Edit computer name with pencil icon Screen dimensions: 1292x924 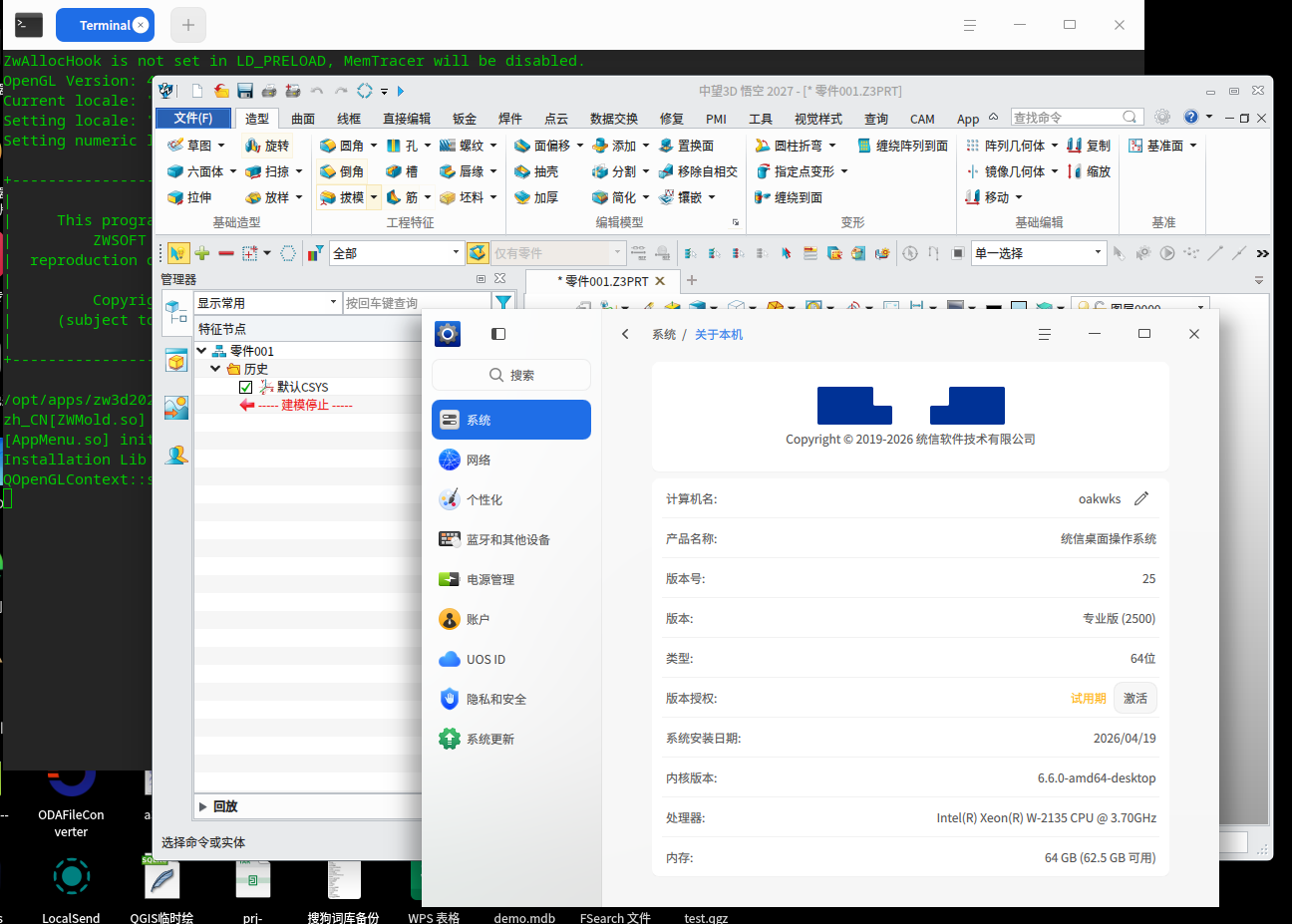(x=1141, y=498)
